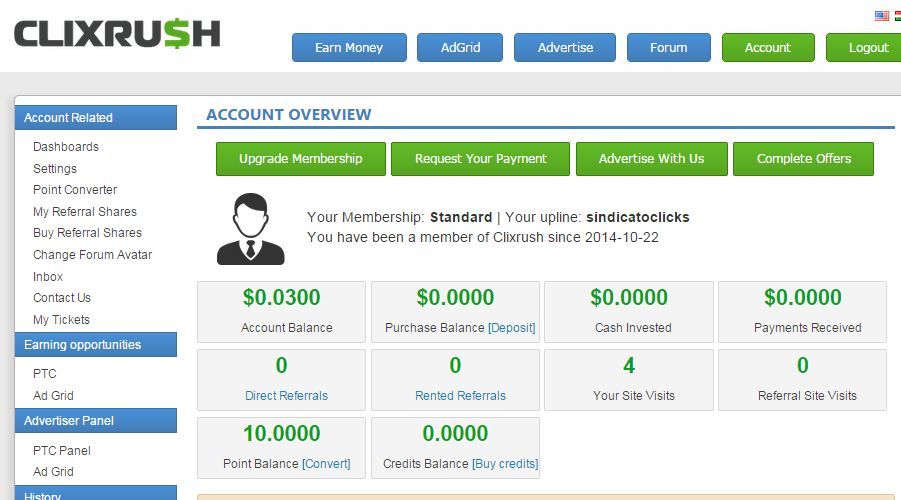Click the Rented Referrals link

click(460, 395)
